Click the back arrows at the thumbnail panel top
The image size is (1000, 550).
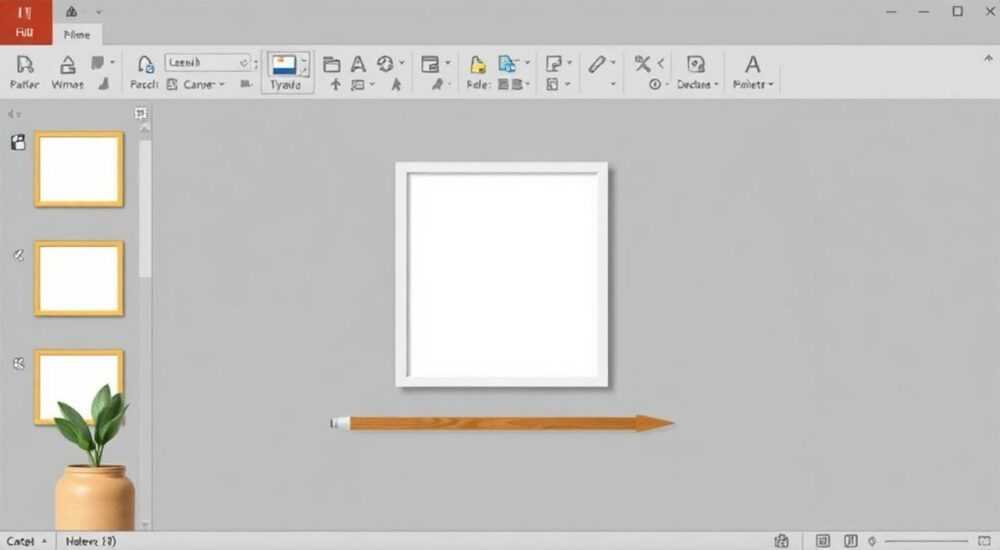(14, 114)
